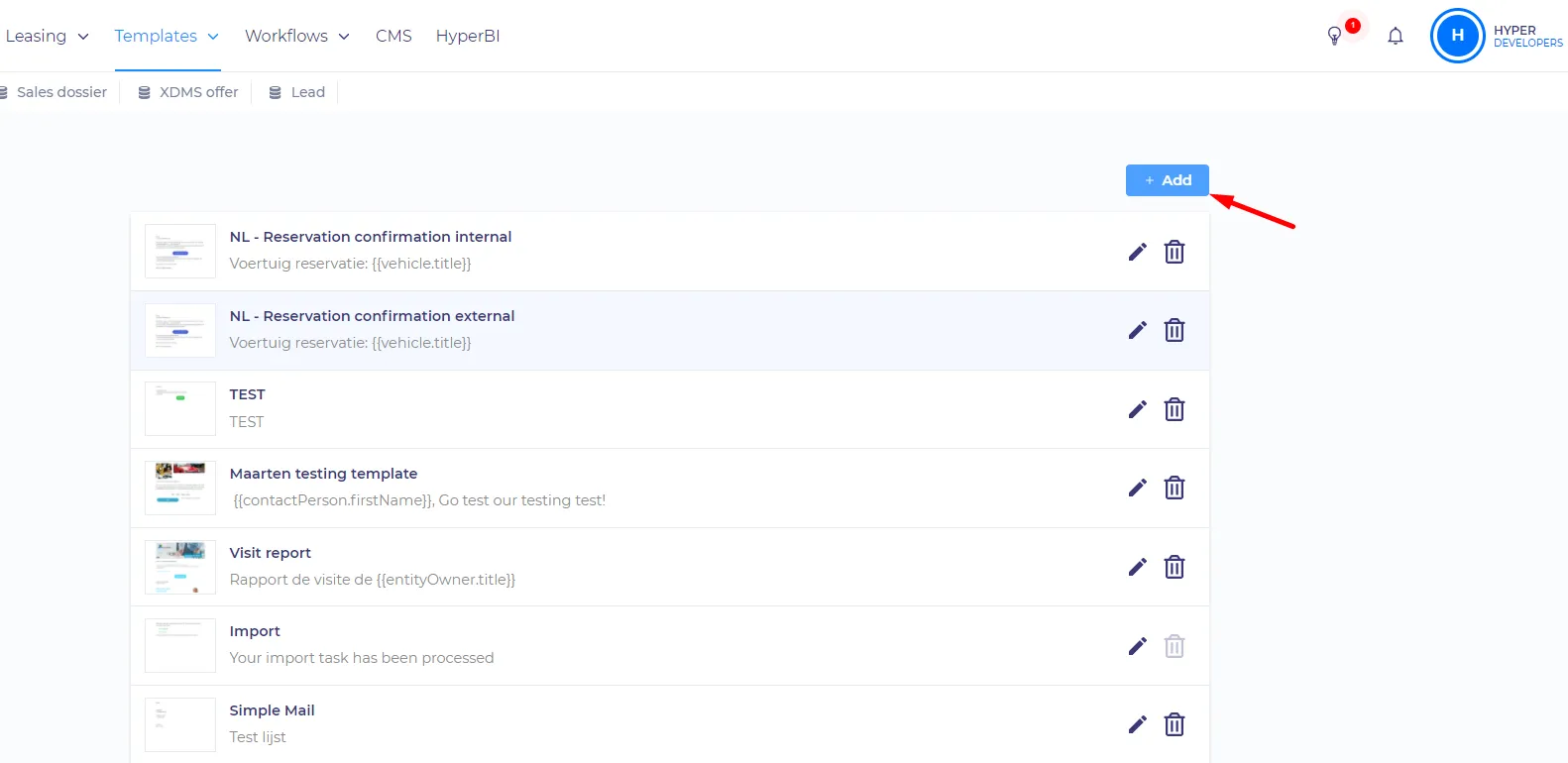The image size is (1568, 763).
Task: Expand the Leasing dropdown menu
Action: click(47, 36)
